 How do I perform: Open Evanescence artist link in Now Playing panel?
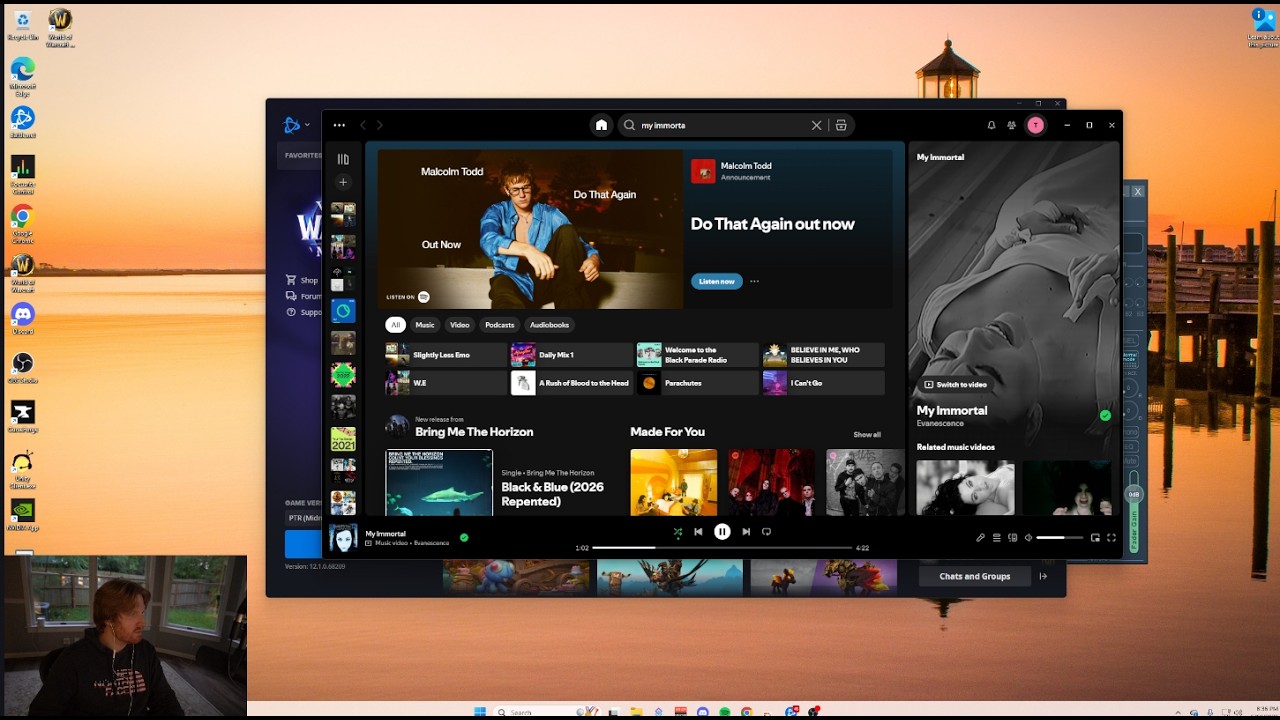[x=940, y=423]
